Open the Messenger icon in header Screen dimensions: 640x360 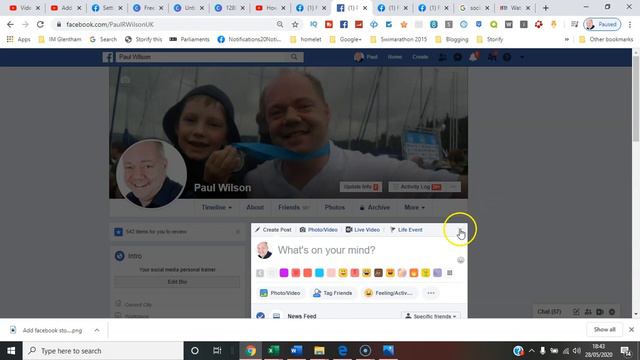click(458, 57)
